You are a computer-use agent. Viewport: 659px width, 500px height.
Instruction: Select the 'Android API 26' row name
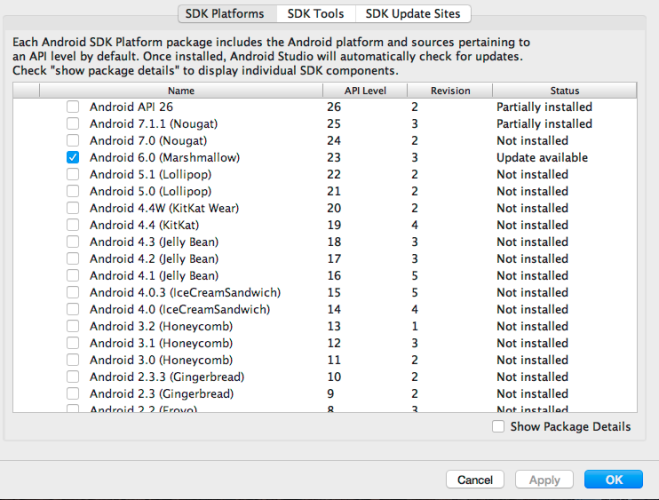coord(131,107)
